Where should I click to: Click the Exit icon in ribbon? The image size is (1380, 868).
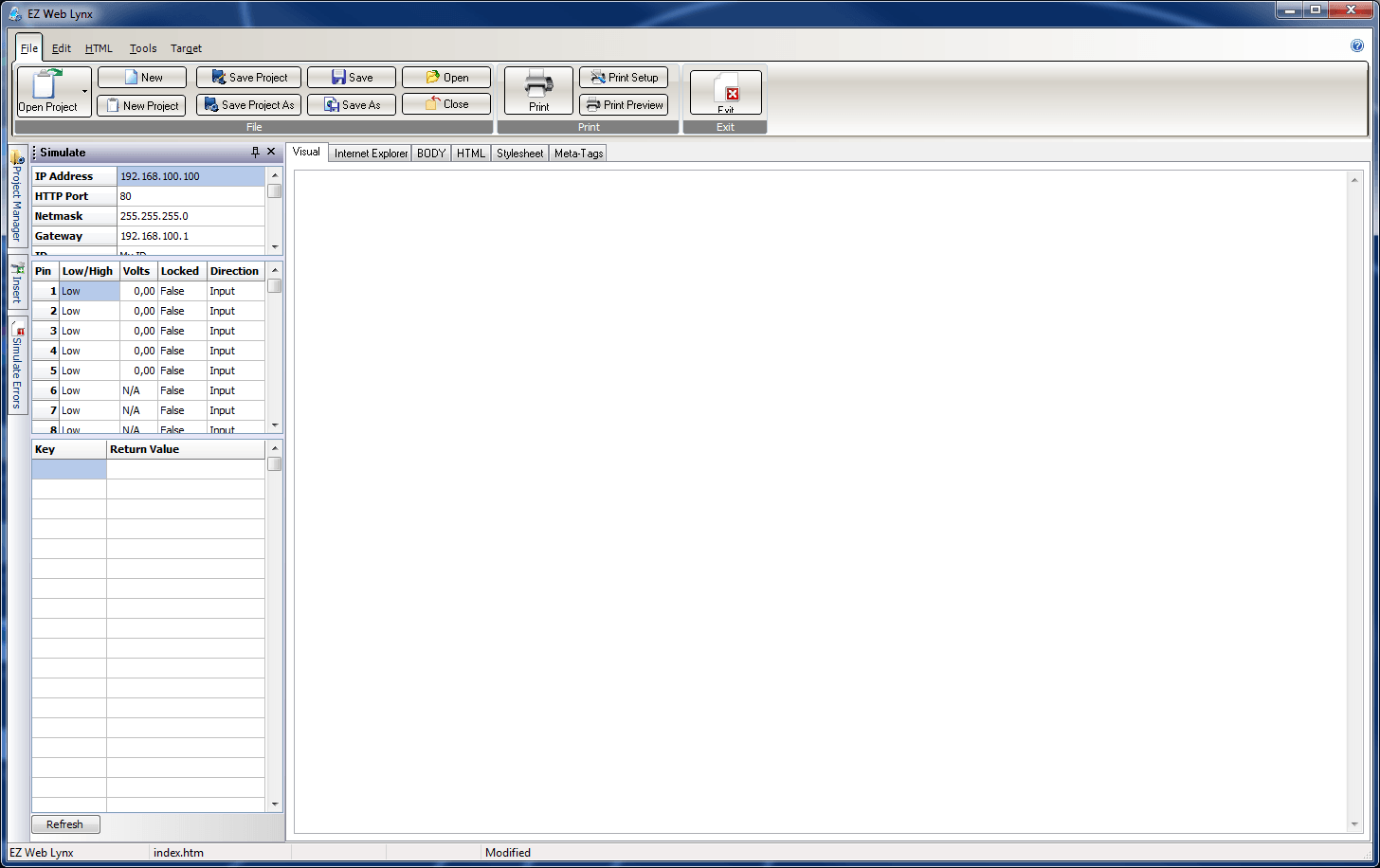tap(726, 91)
